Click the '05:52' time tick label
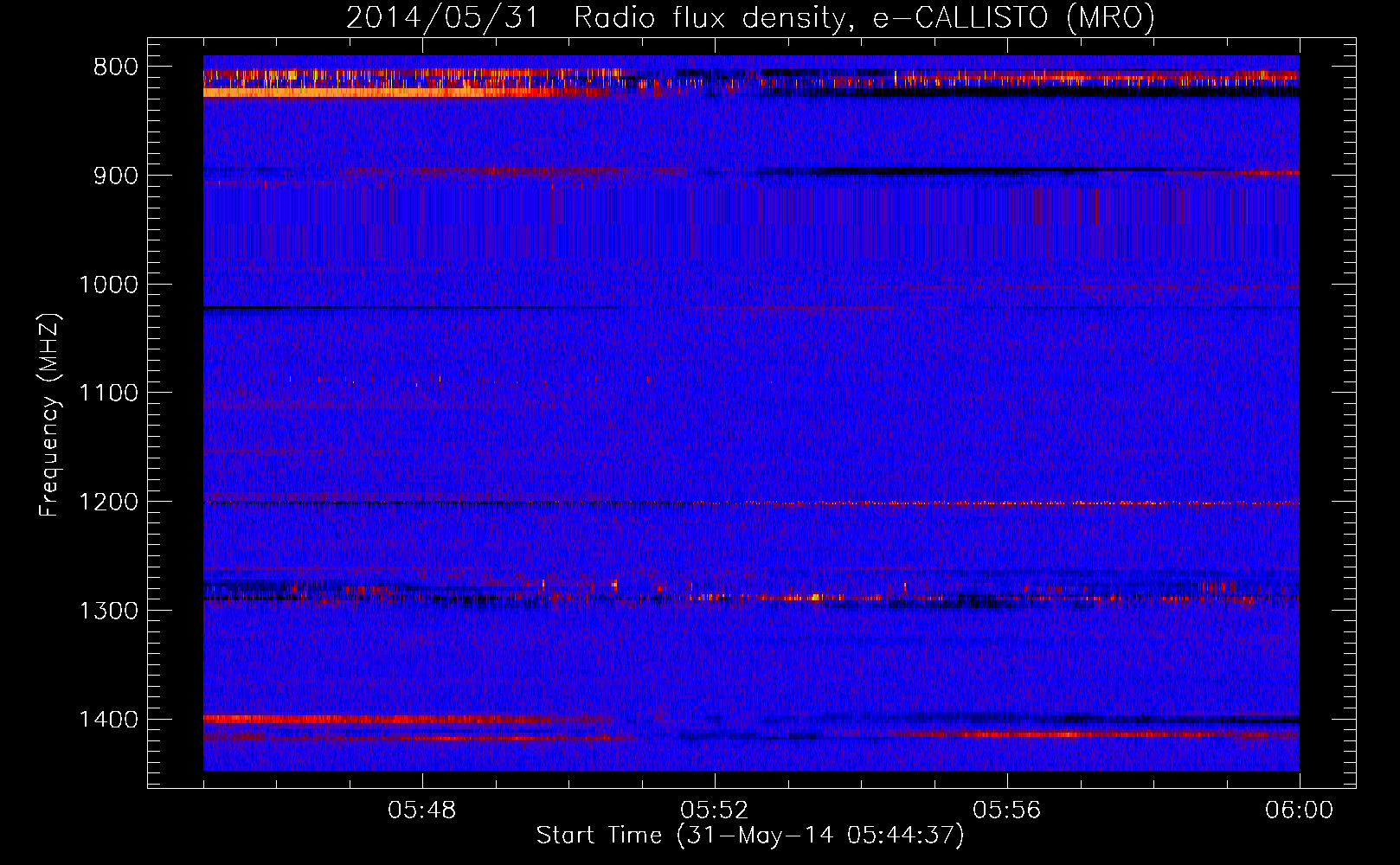 (715, 811)
